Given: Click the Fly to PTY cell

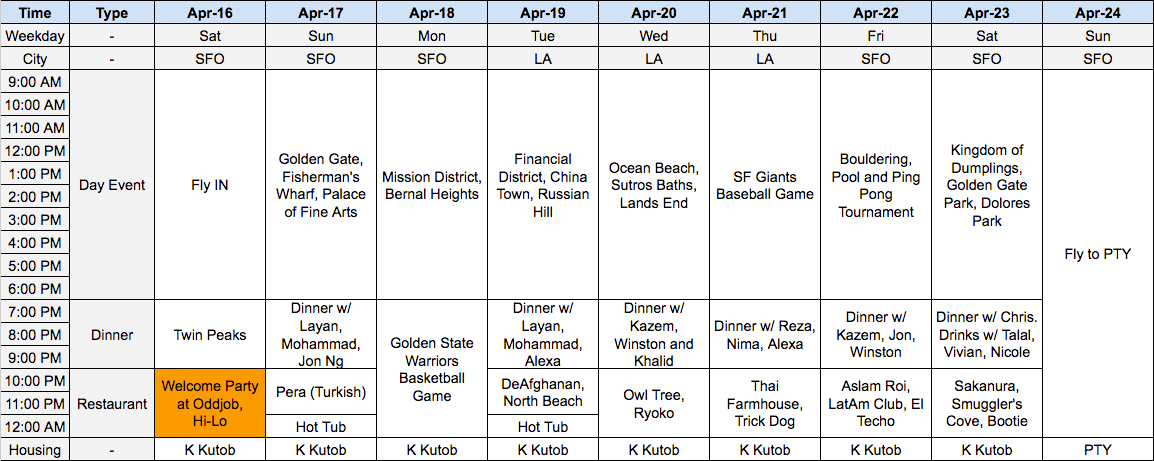Looking at the screenshot, I should pos(1097,254).
